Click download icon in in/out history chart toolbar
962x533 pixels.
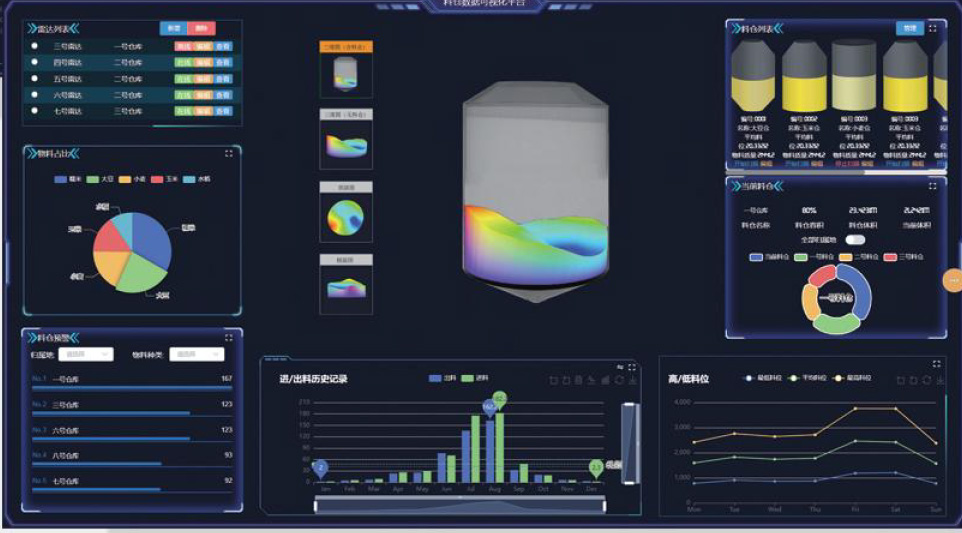tap(634, 380)
